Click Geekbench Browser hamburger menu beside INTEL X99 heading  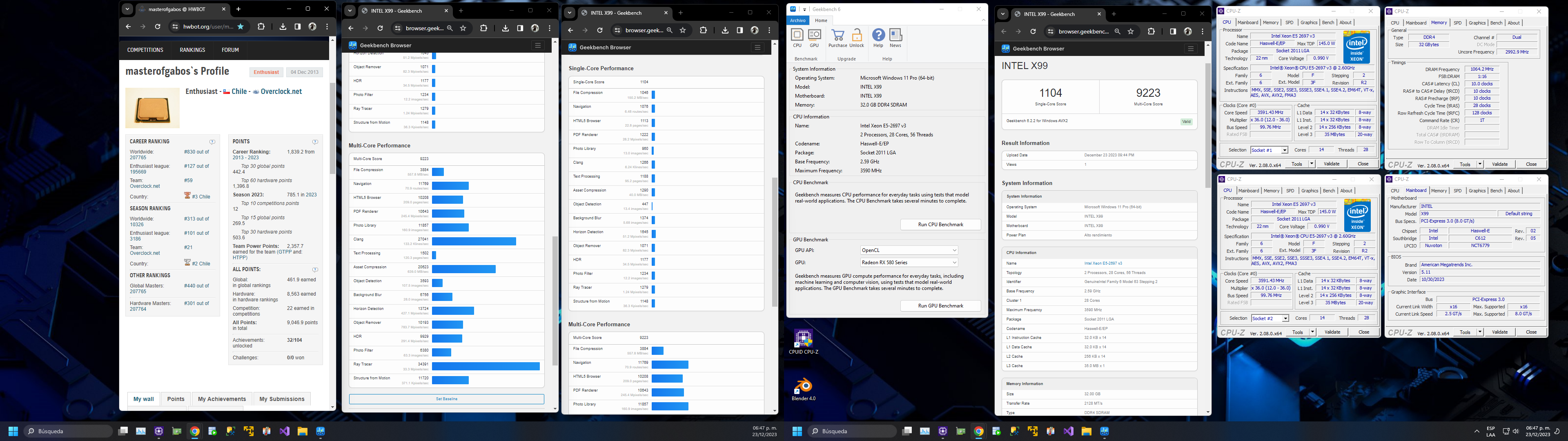point(1191,49)
